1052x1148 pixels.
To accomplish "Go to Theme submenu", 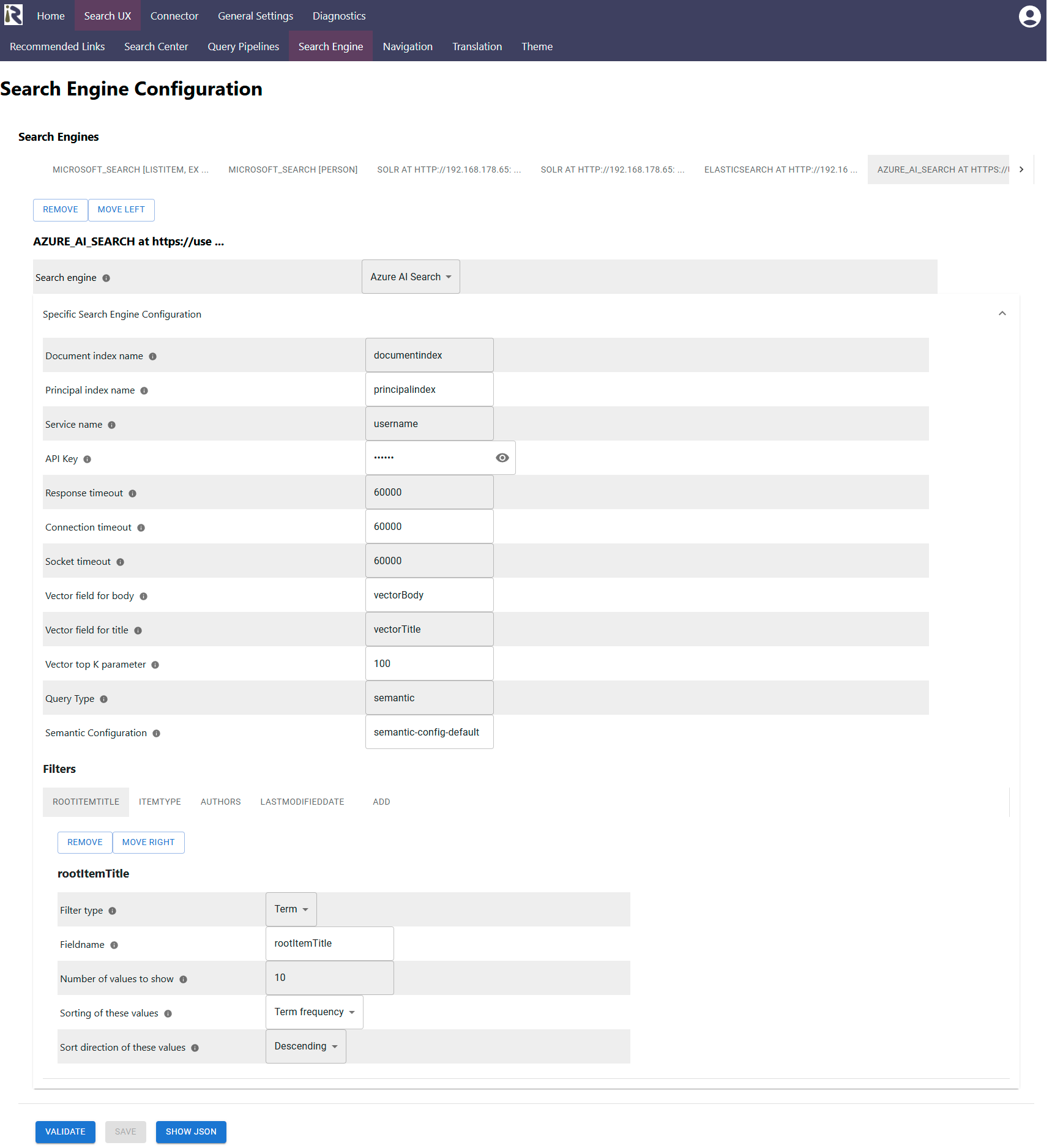I will point(537,47).
